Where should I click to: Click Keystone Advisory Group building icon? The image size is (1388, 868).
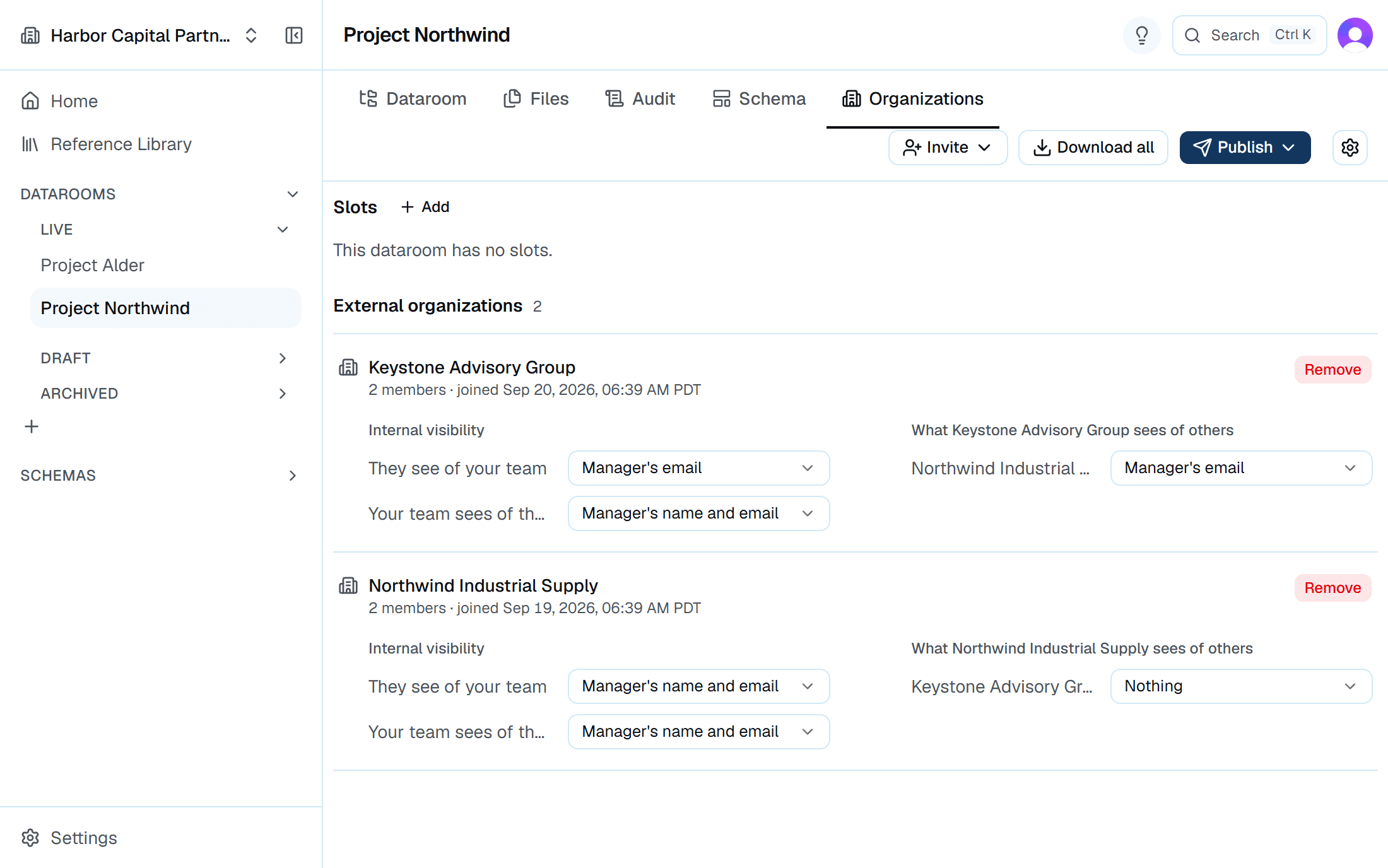pos(348,367)
